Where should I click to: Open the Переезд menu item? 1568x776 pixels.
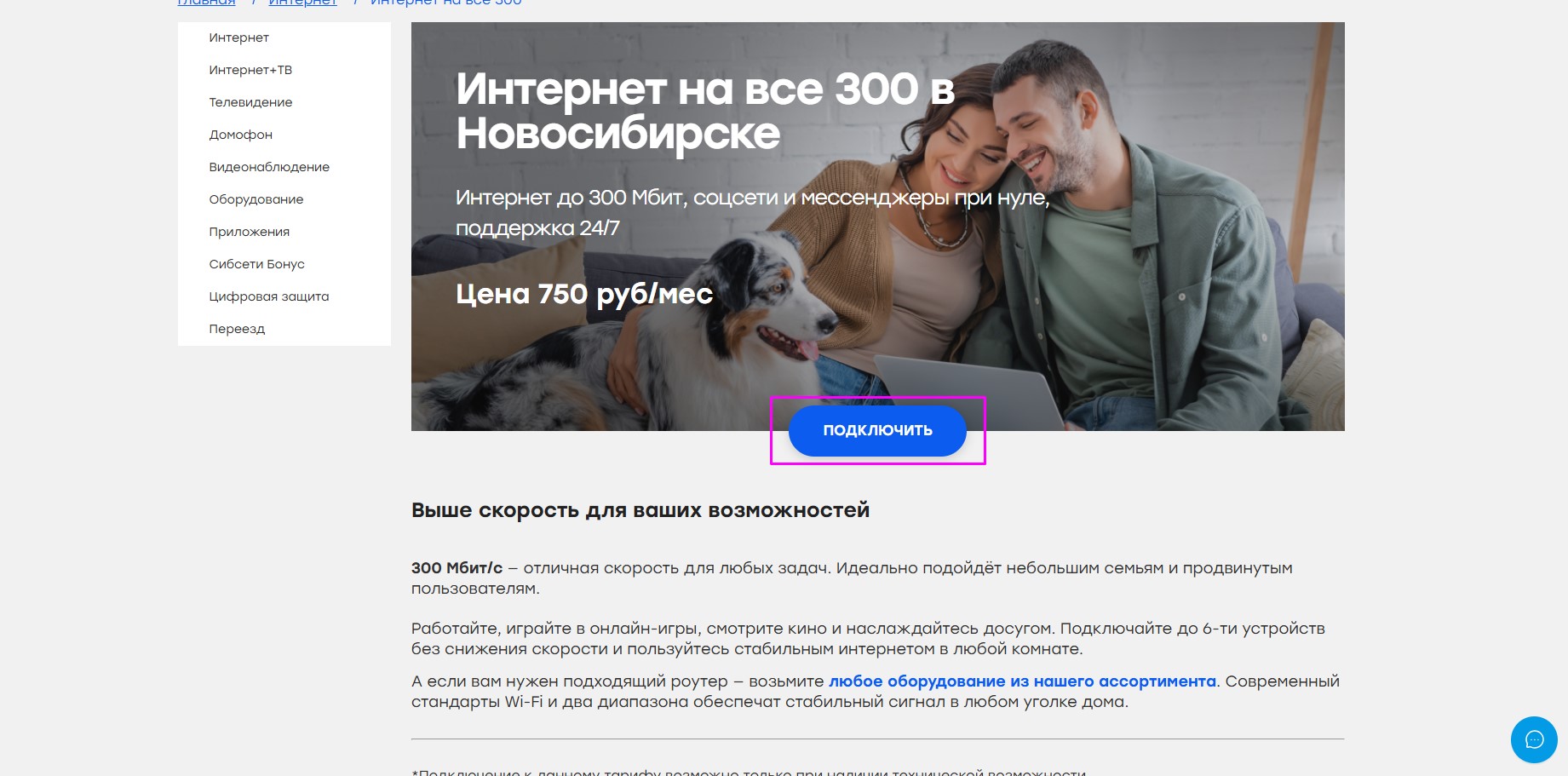[237, 329]
